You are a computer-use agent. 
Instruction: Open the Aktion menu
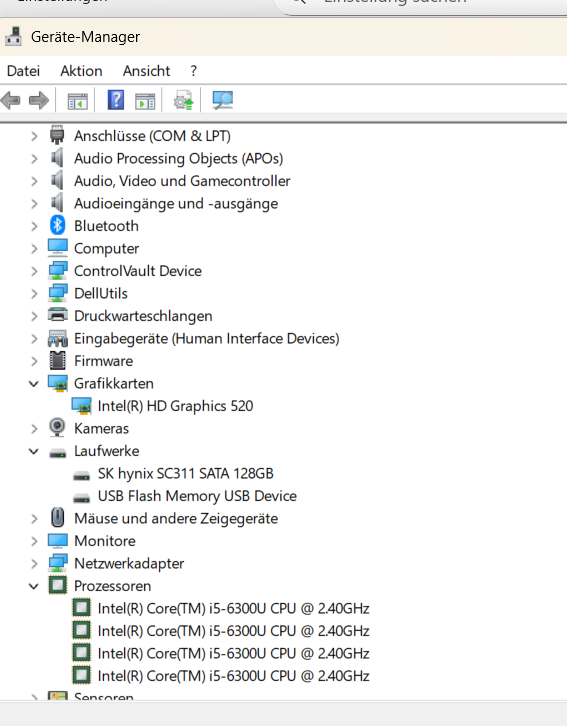tap(81, 71)
